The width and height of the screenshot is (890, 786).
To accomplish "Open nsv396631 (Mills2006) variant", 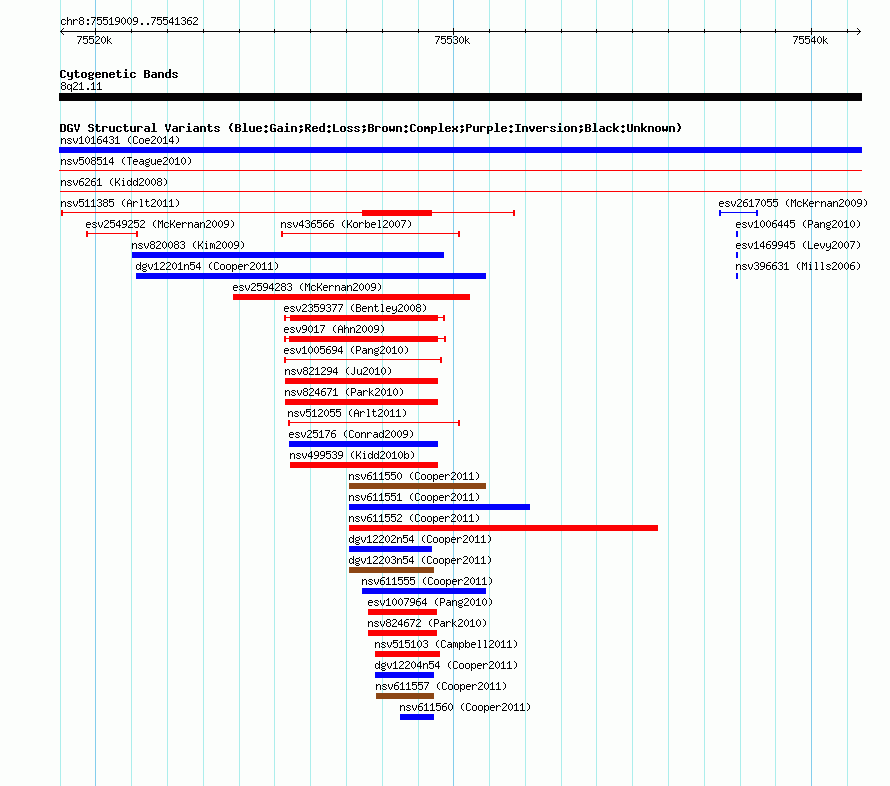I will click(x=798, y=266).
